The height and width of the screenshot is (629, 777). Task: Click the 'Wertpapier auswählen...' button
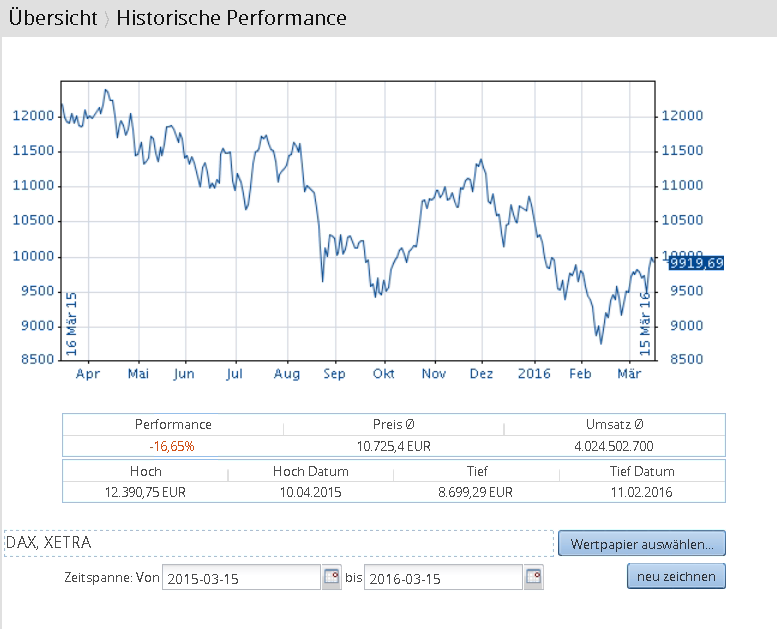click(641, 544)
